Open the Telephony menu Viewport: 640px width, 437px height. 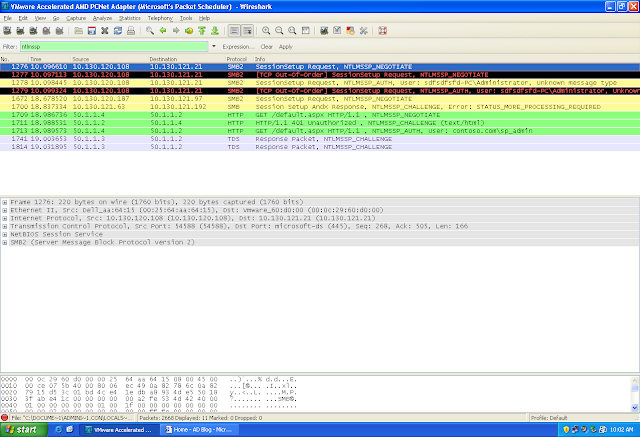(160, 18)
